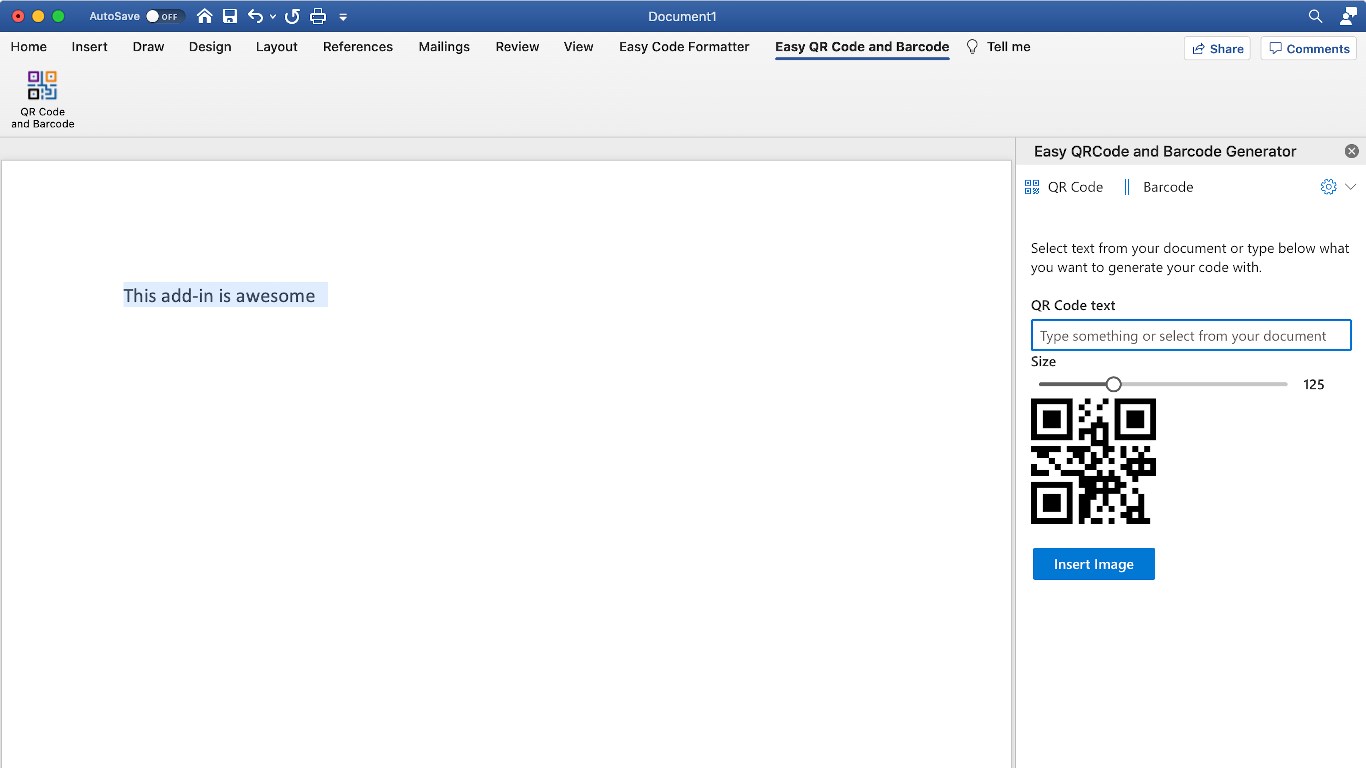
Task: Focus the QR Code text input field
Action: (1191, 335)
